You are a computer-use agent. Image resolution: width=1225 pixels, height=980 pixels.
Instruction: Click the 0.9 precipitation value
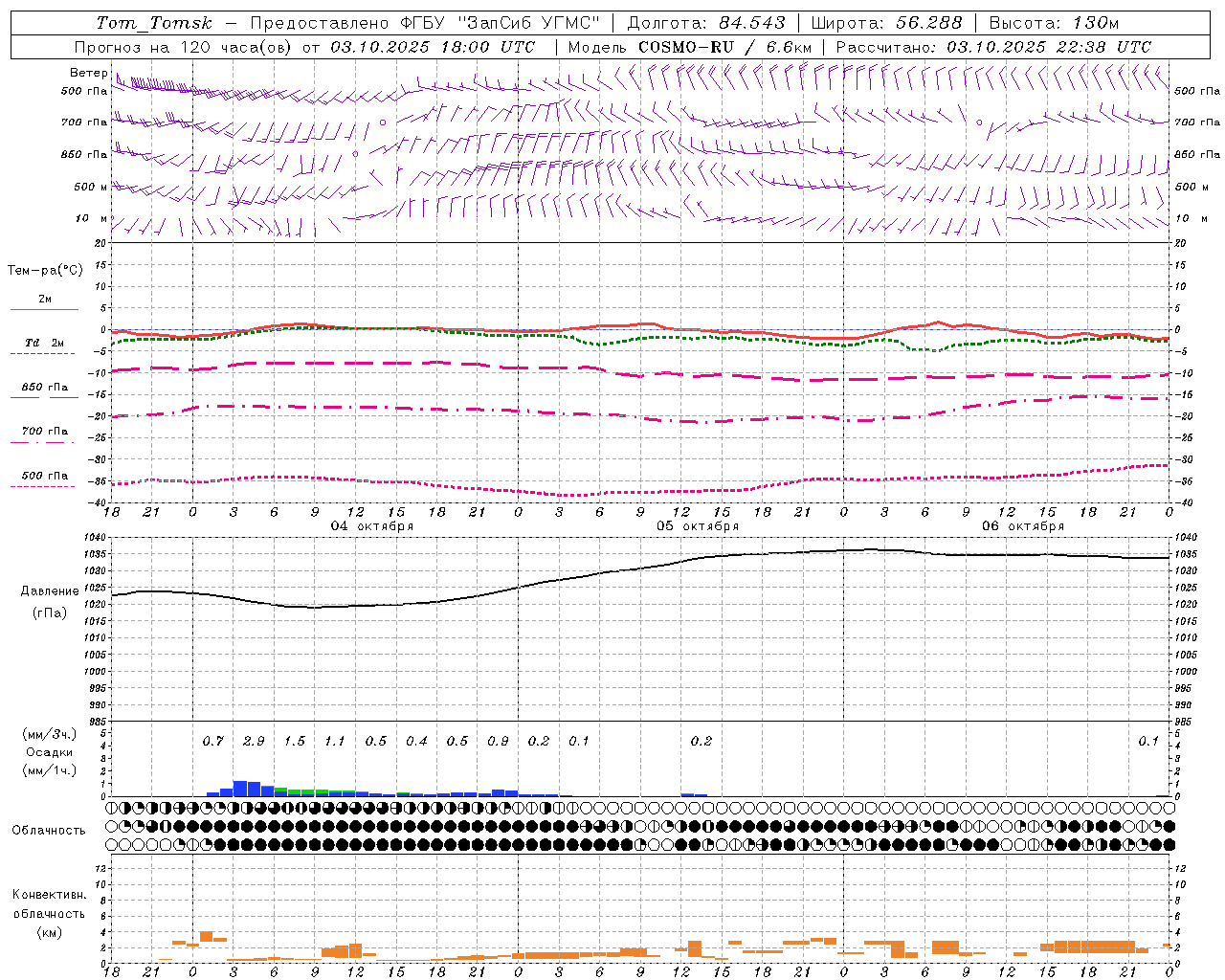pos(498,741)
